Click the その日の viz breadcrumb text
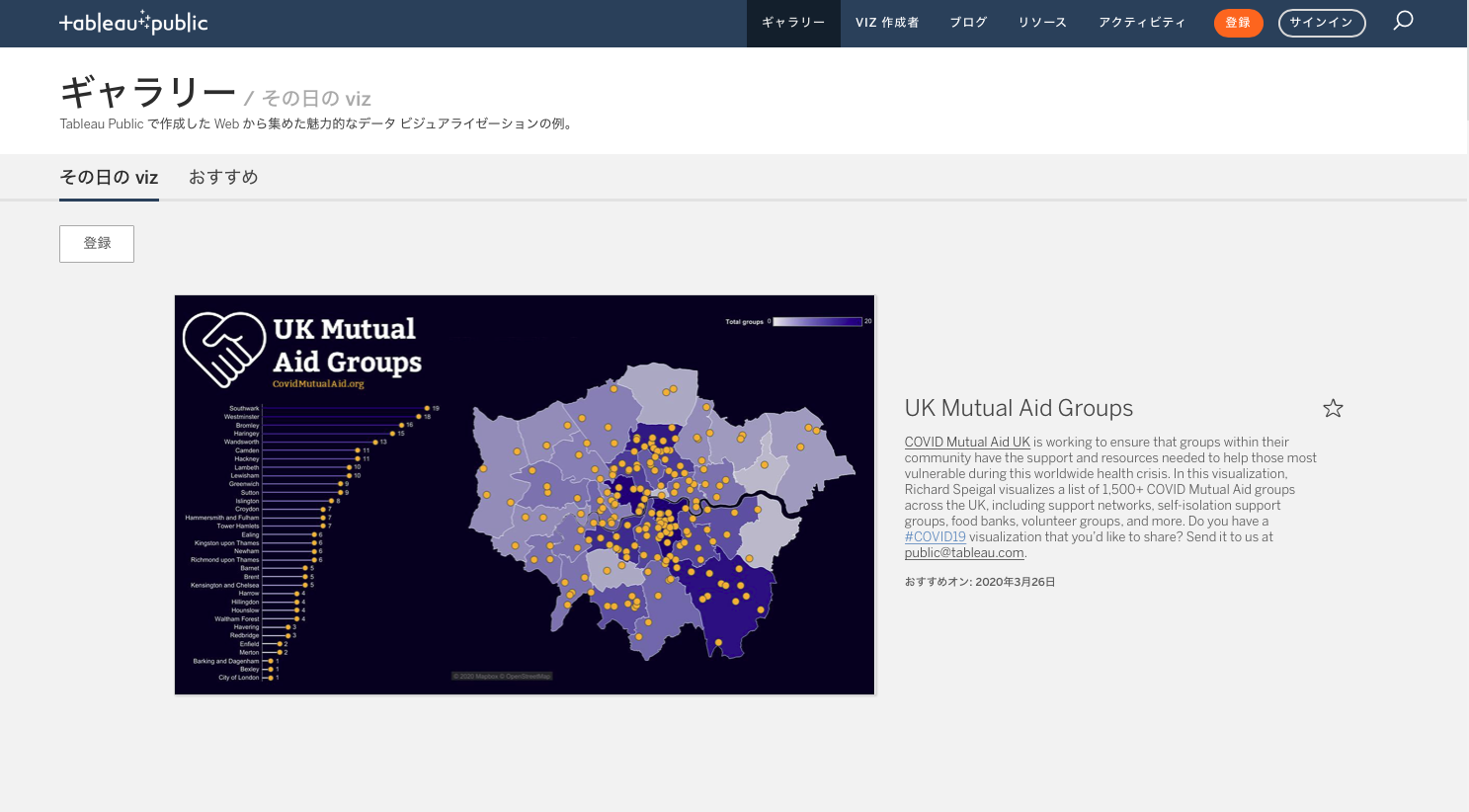 (x=316, y=99)
